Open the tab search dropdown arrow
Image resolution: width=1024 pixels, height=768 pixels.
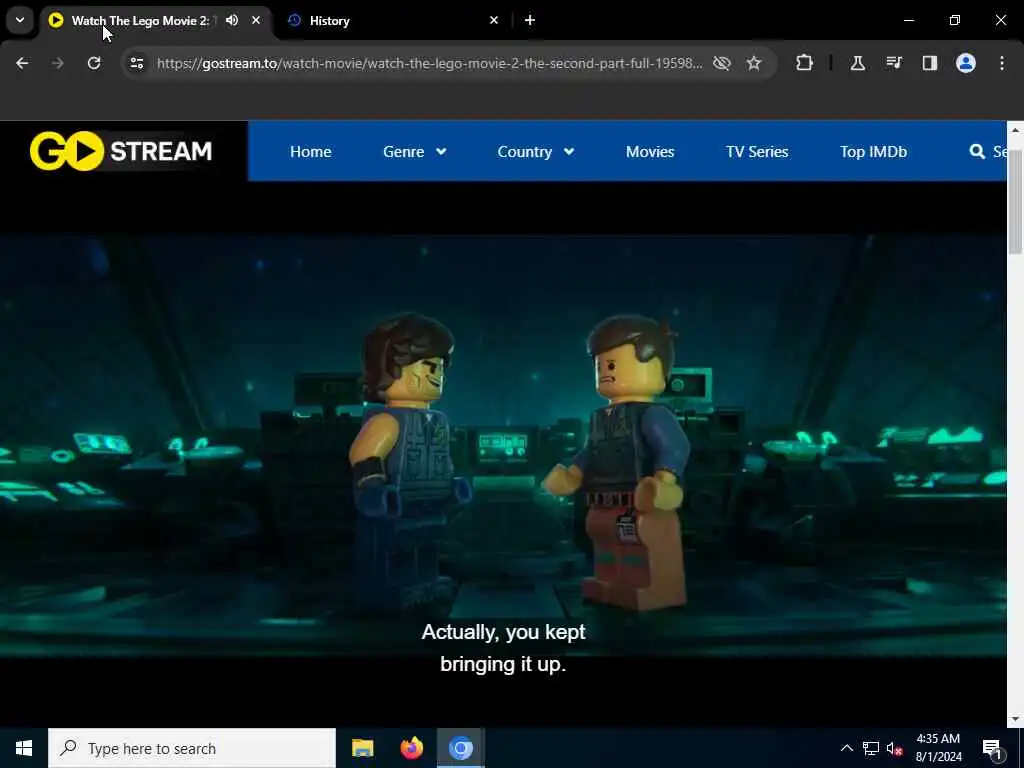tap(20, 20)
